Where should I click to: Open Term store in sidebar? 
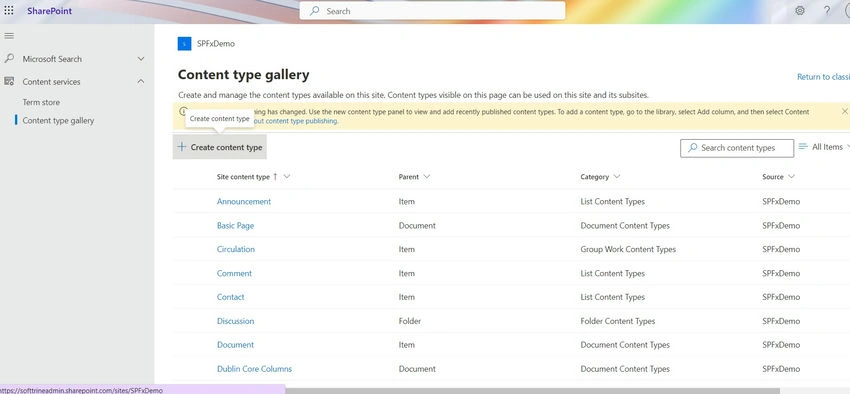[x=41, y=102]
